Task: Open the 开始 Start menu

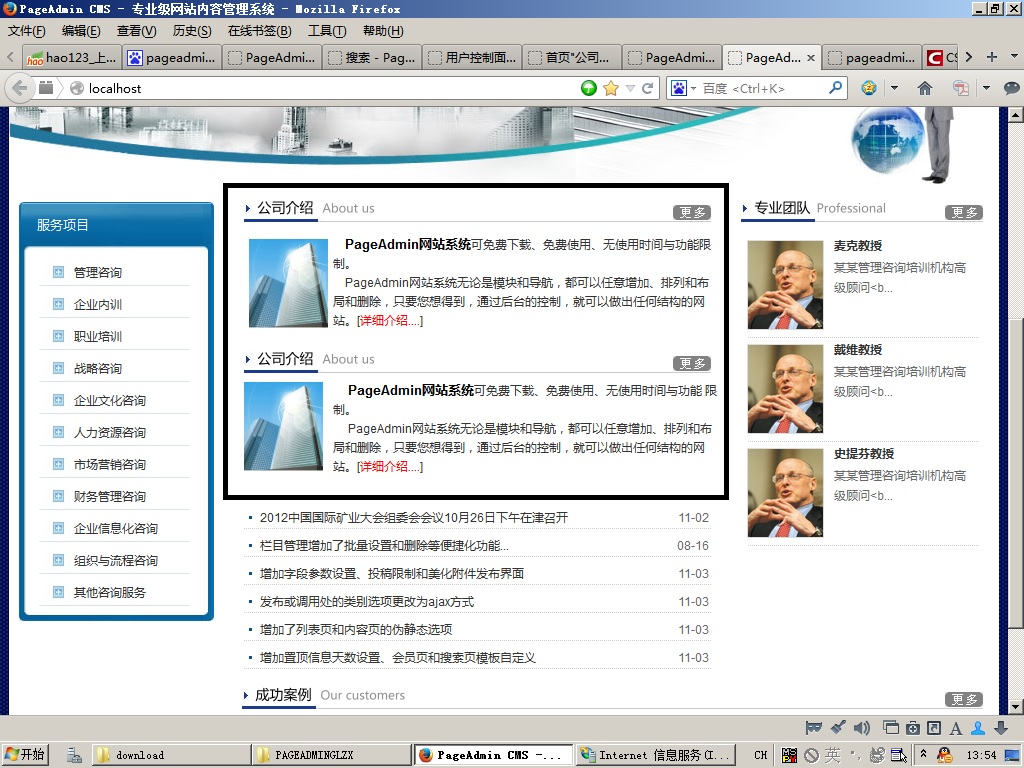Action: coord(25,755)
